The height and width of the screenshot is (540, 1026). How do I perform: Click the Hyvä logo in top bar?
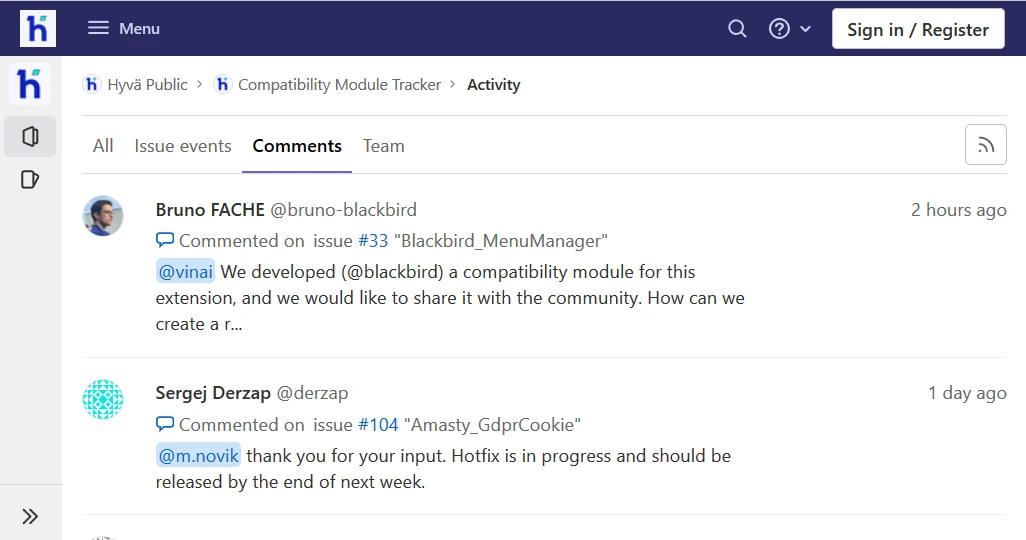[x=38, y=29]
